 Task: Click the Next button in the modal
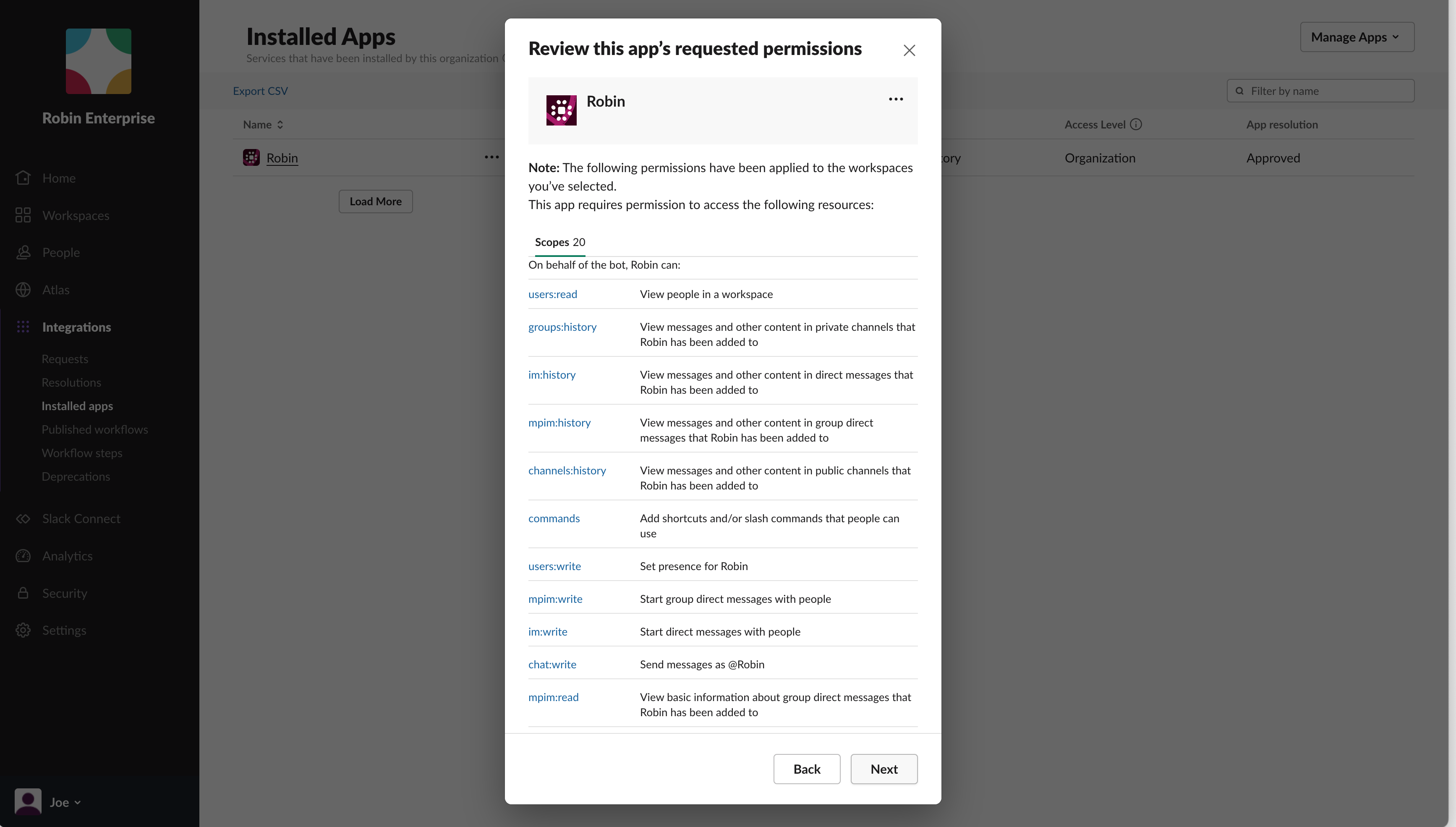pyautogui.click(x=884, y=769)
